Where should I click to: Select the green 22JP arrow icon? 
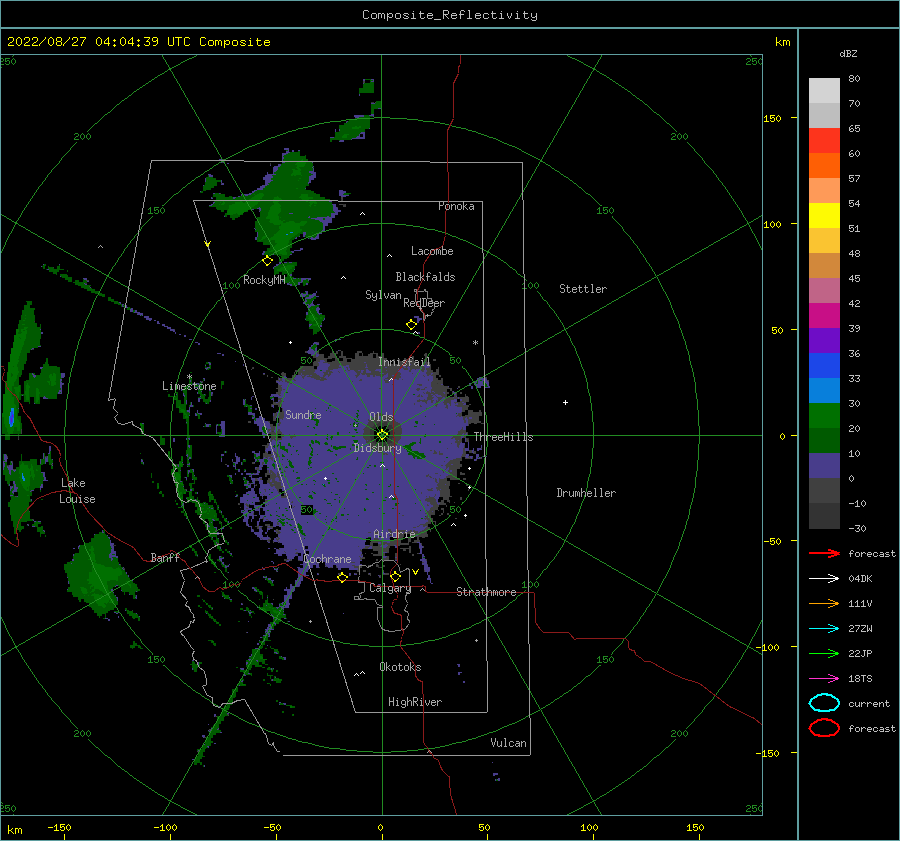click(x=824, y=653)
